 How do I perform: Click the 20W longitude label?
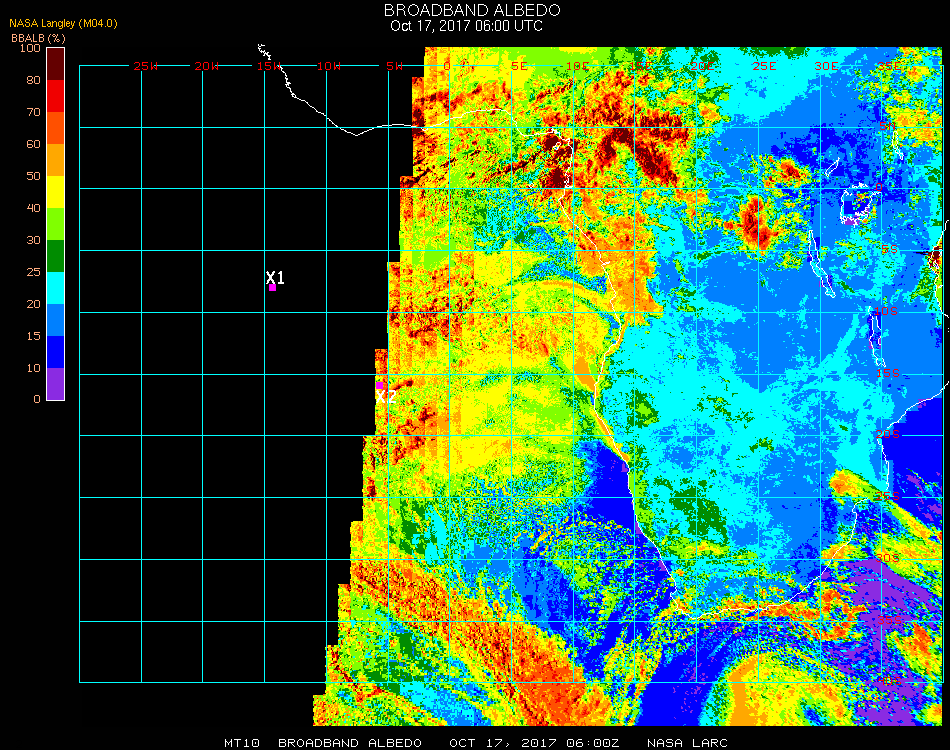click(x=207, y=66)
